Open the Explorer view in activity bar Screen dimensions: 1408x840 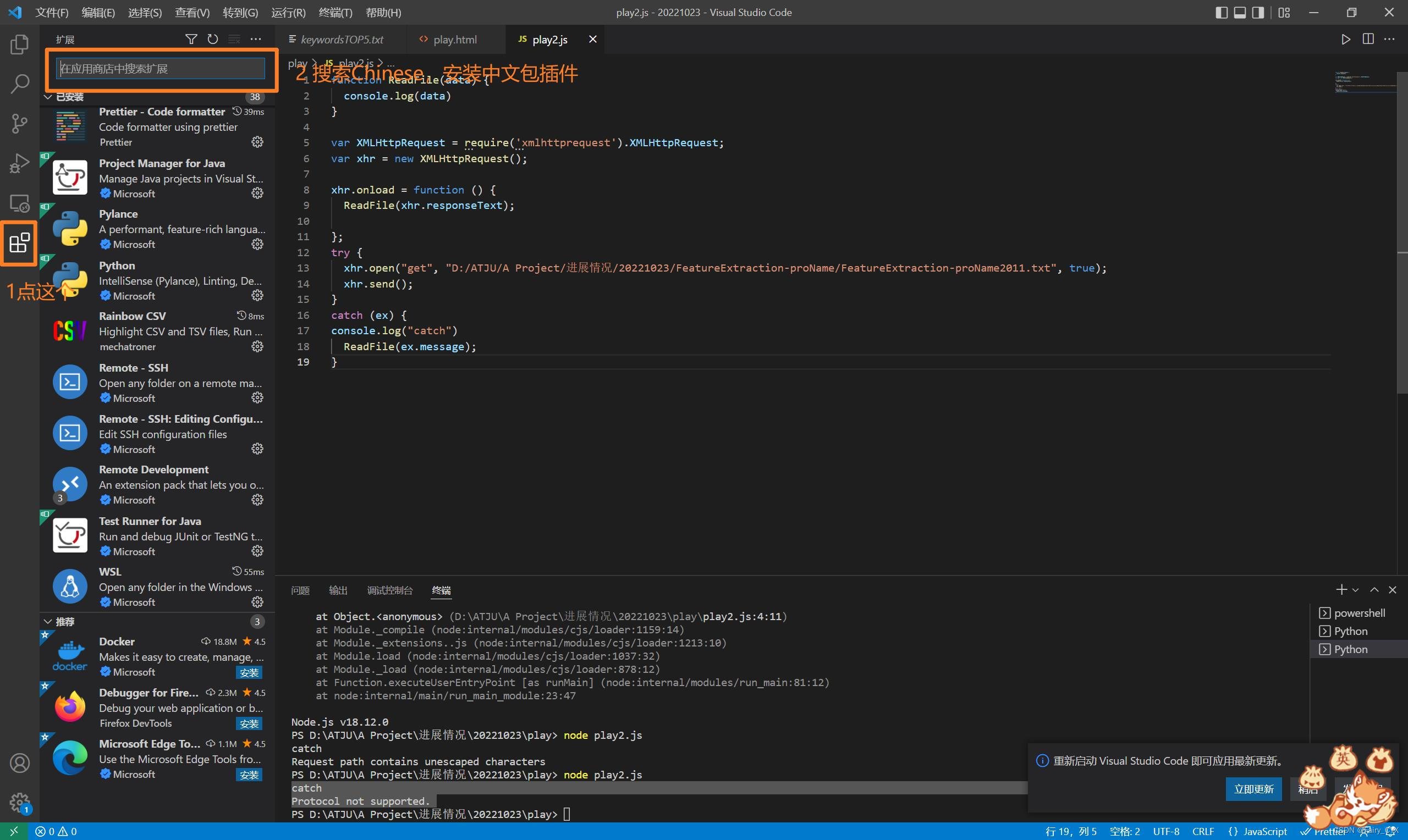point(19,44)
